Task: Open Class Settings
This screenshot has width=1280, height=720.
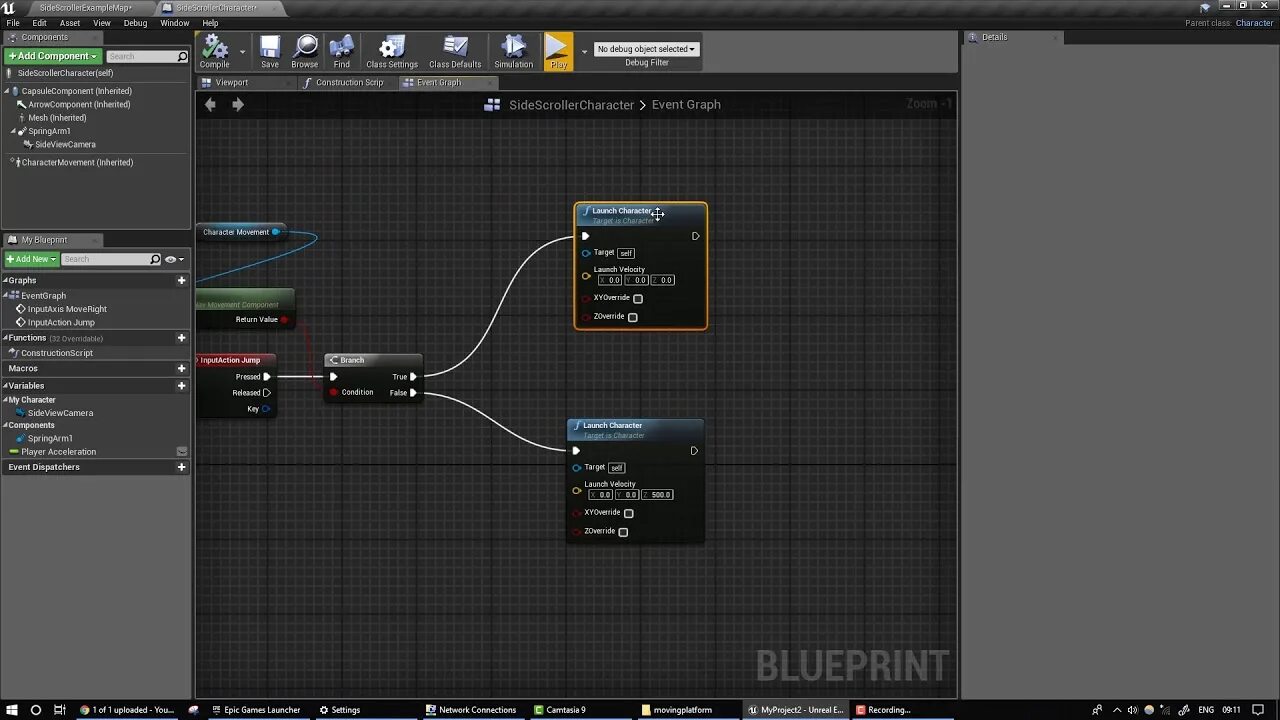Action: [x=391, y=50]
